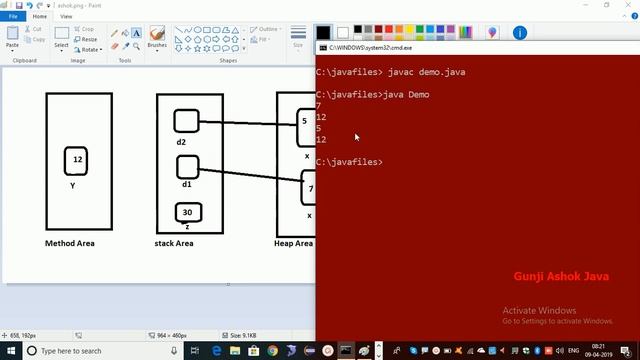Open the shape Outline dropdown
Viewport: 640px width, 360px height.
[x=266, y=29]
